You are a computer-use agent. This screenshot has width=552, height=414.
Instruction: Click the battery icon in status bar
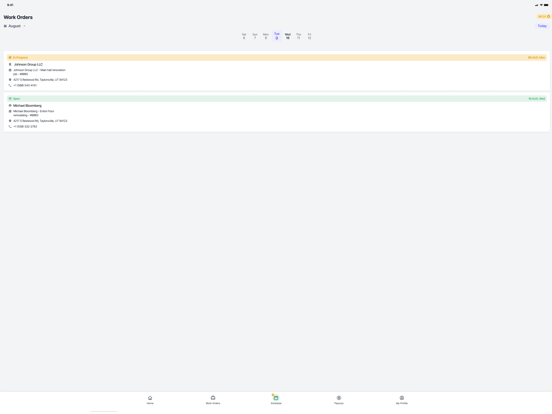(x=546, y=5)
